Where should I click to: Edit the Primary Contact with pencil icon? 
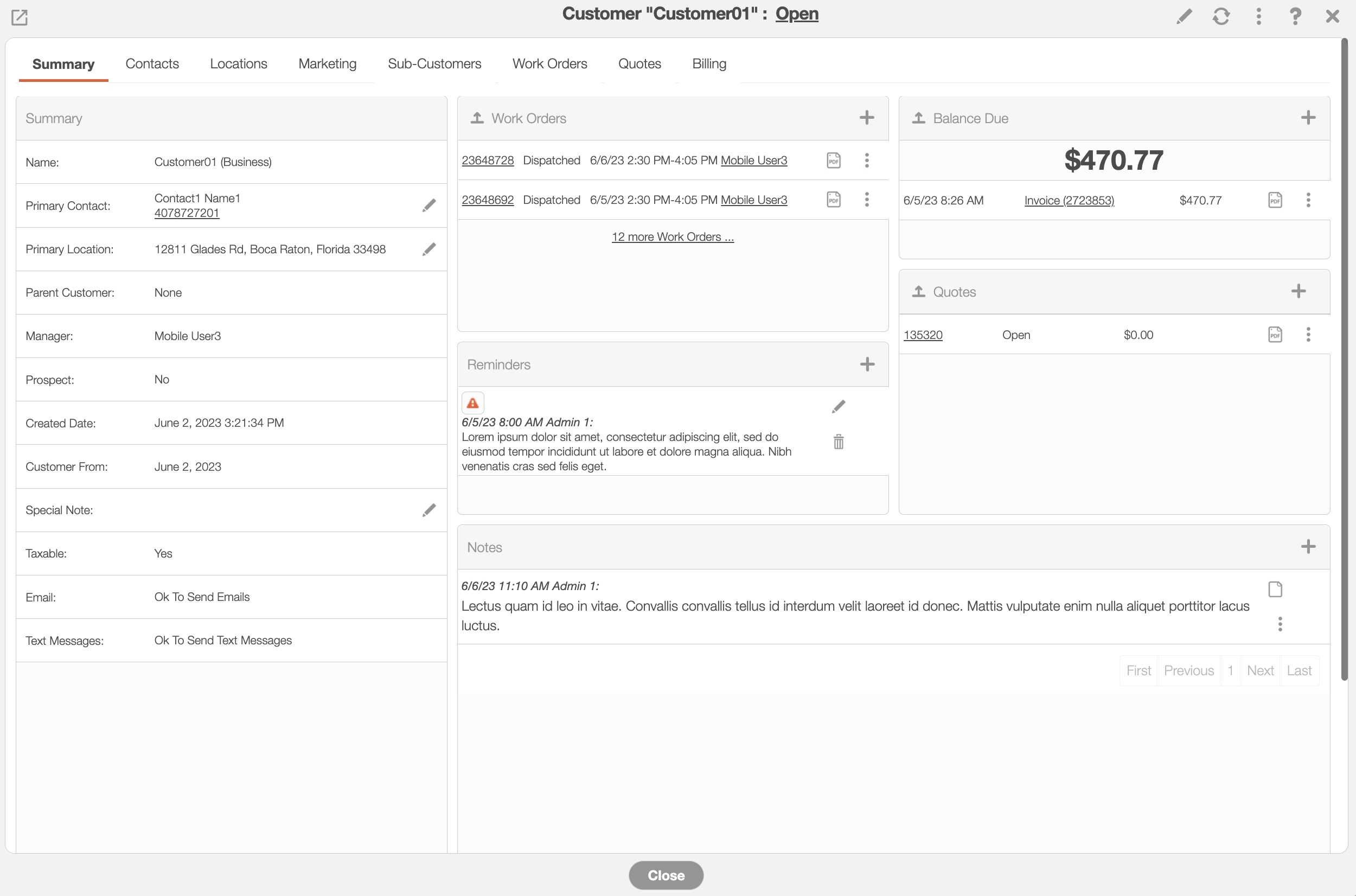pos(428,206)
